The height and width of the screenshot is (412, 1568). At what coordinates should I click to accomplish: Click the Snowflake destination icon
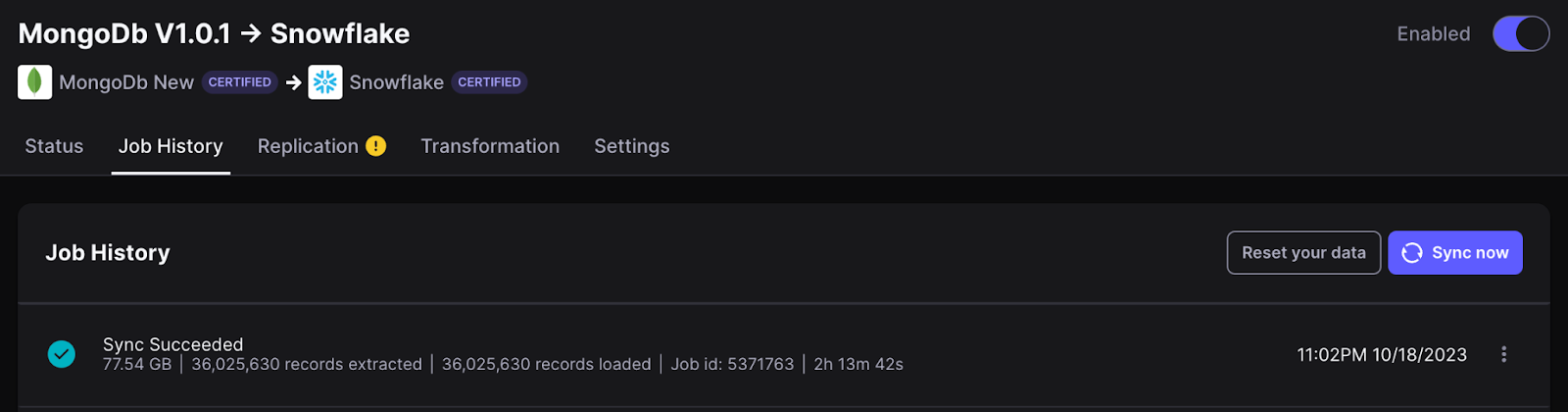(325, 82)
